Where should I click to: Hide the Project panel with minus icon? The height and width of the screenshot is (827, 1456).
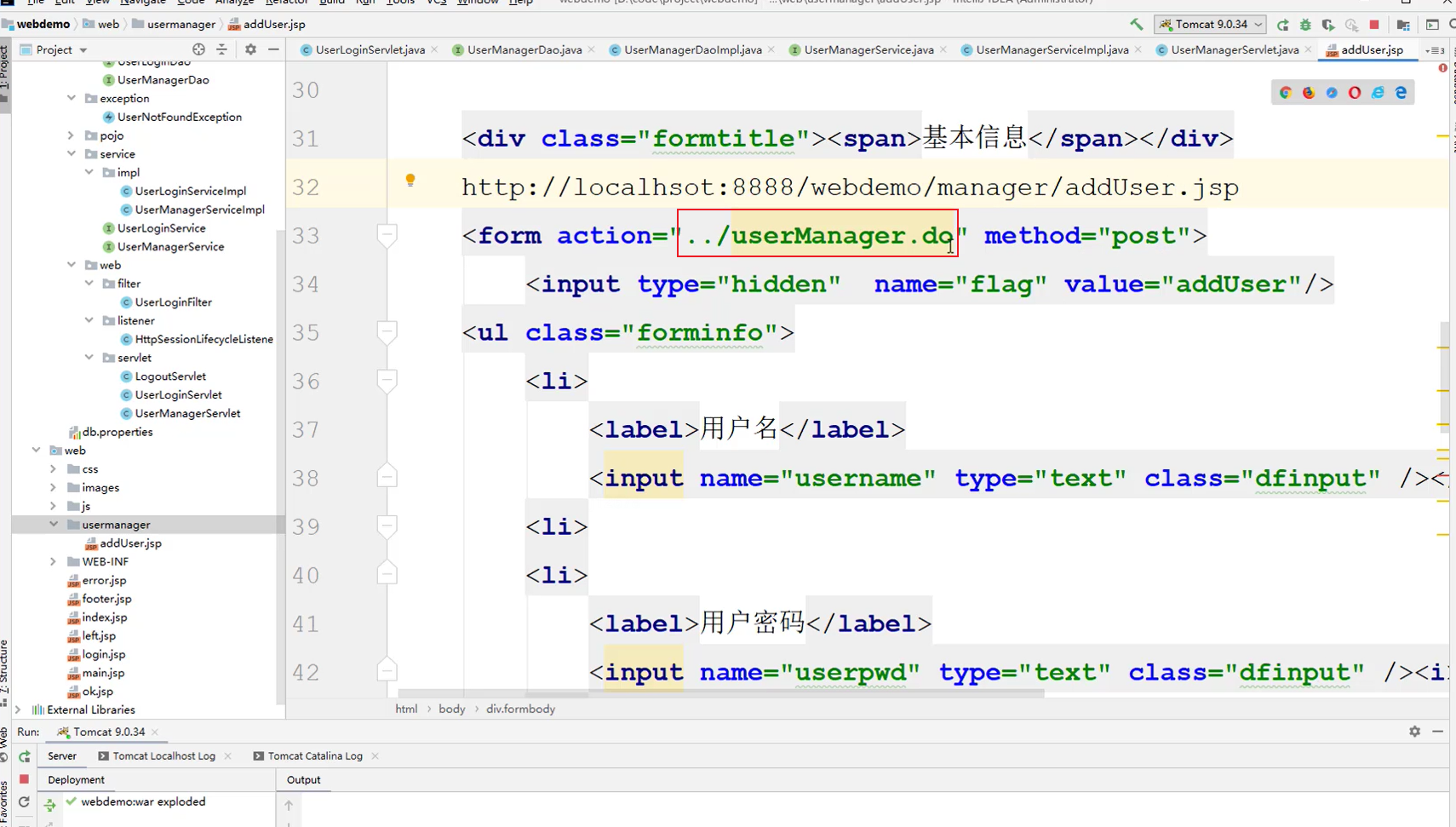(273, 49)
